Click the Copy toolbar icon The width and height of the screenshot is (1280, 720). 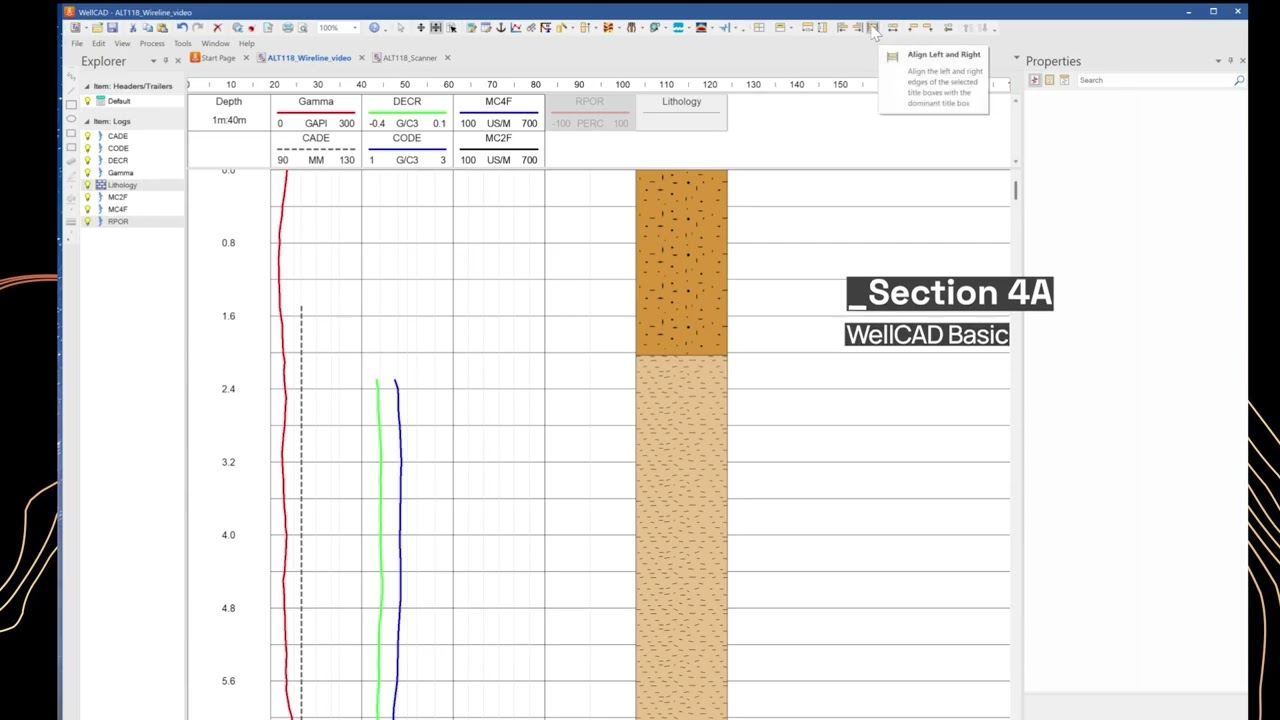148,28
